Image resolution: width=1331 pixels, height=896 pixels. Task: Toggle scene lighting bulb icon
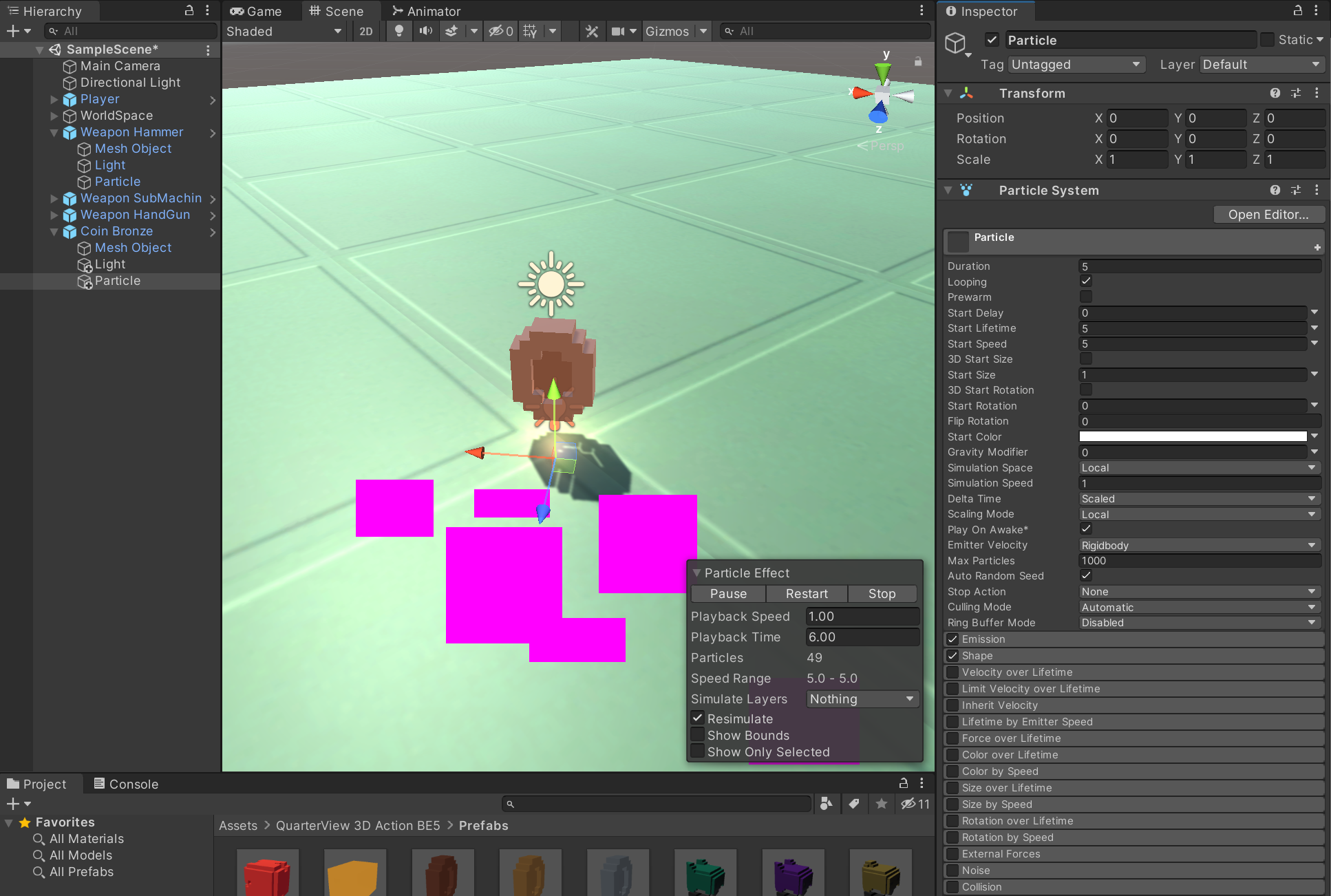tap(398, 31)
